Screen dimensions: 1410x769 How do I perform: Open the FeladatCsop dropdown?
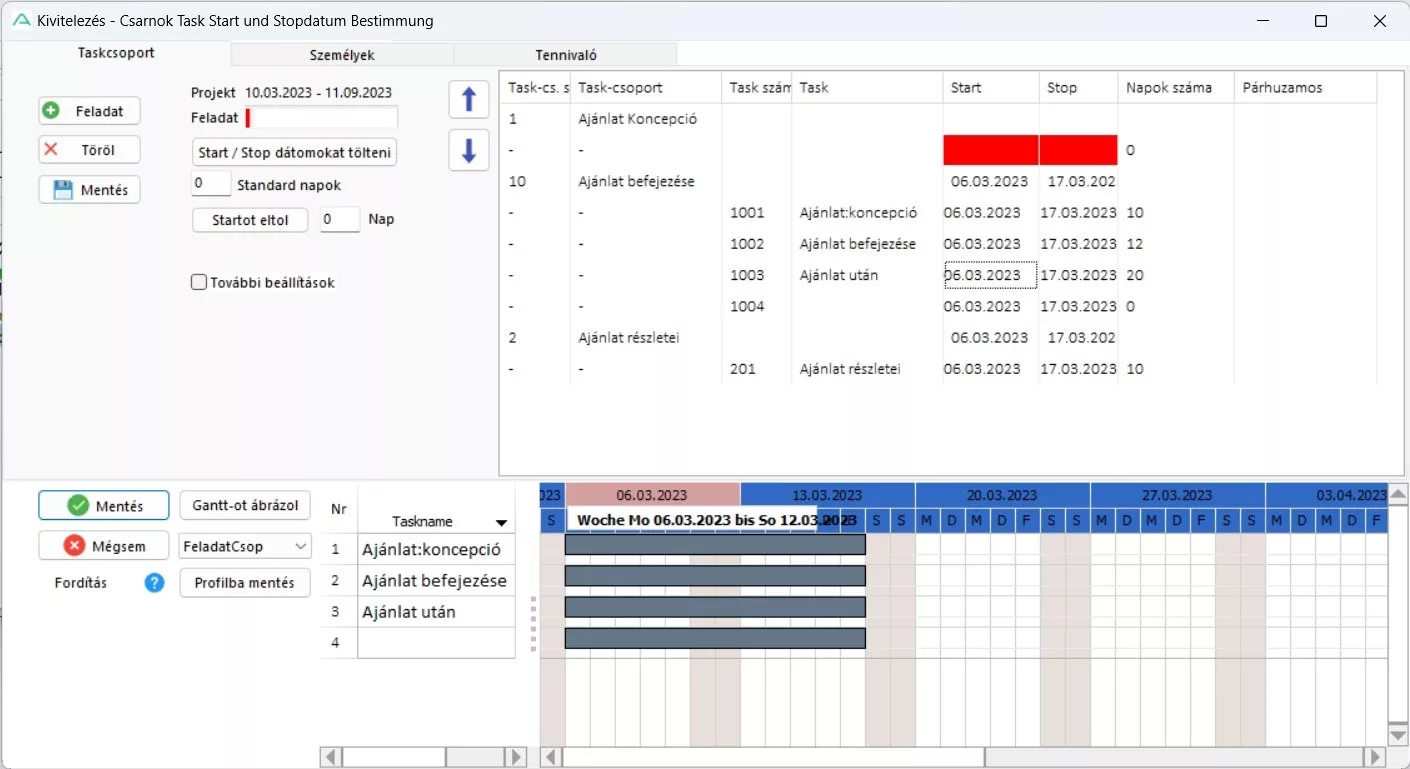245,546
